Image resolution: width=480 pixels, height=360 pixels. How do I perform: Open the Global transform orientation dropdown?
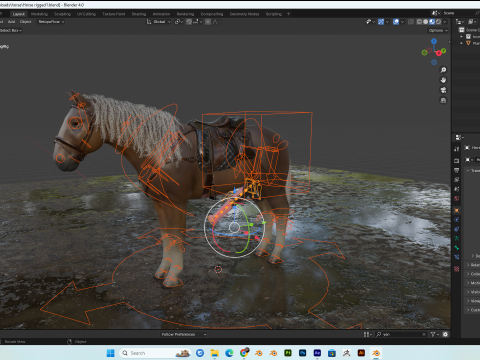click(159, 22)
